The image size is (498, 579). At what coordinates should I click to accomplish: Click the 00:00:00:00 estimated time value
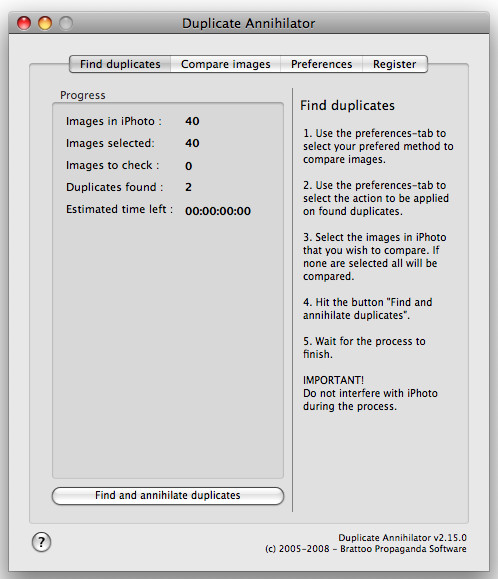(x=218, y=211)
